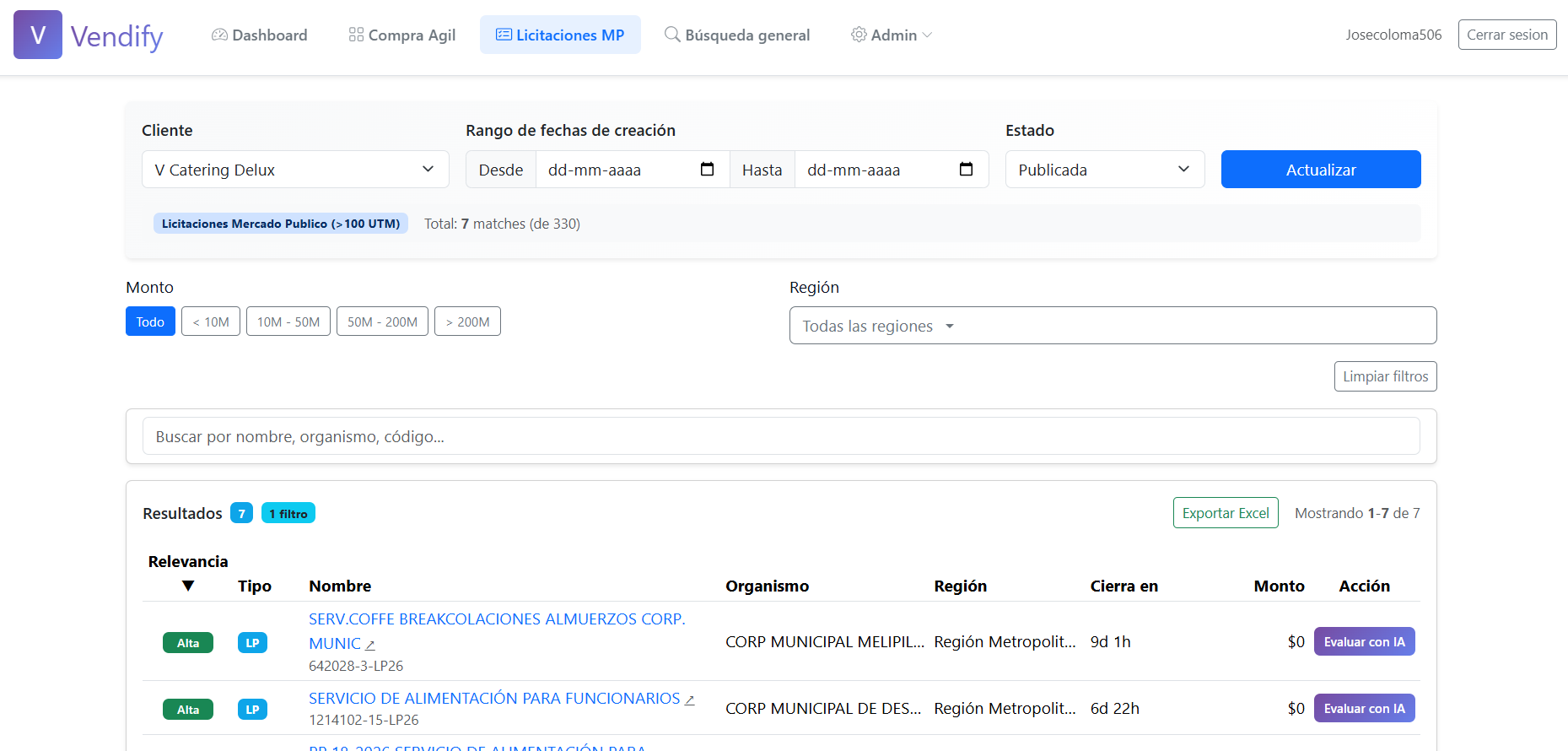Click the Exportar Excel button
The width and height of the screenshot is (1568, 751).
click(1226, 513)
